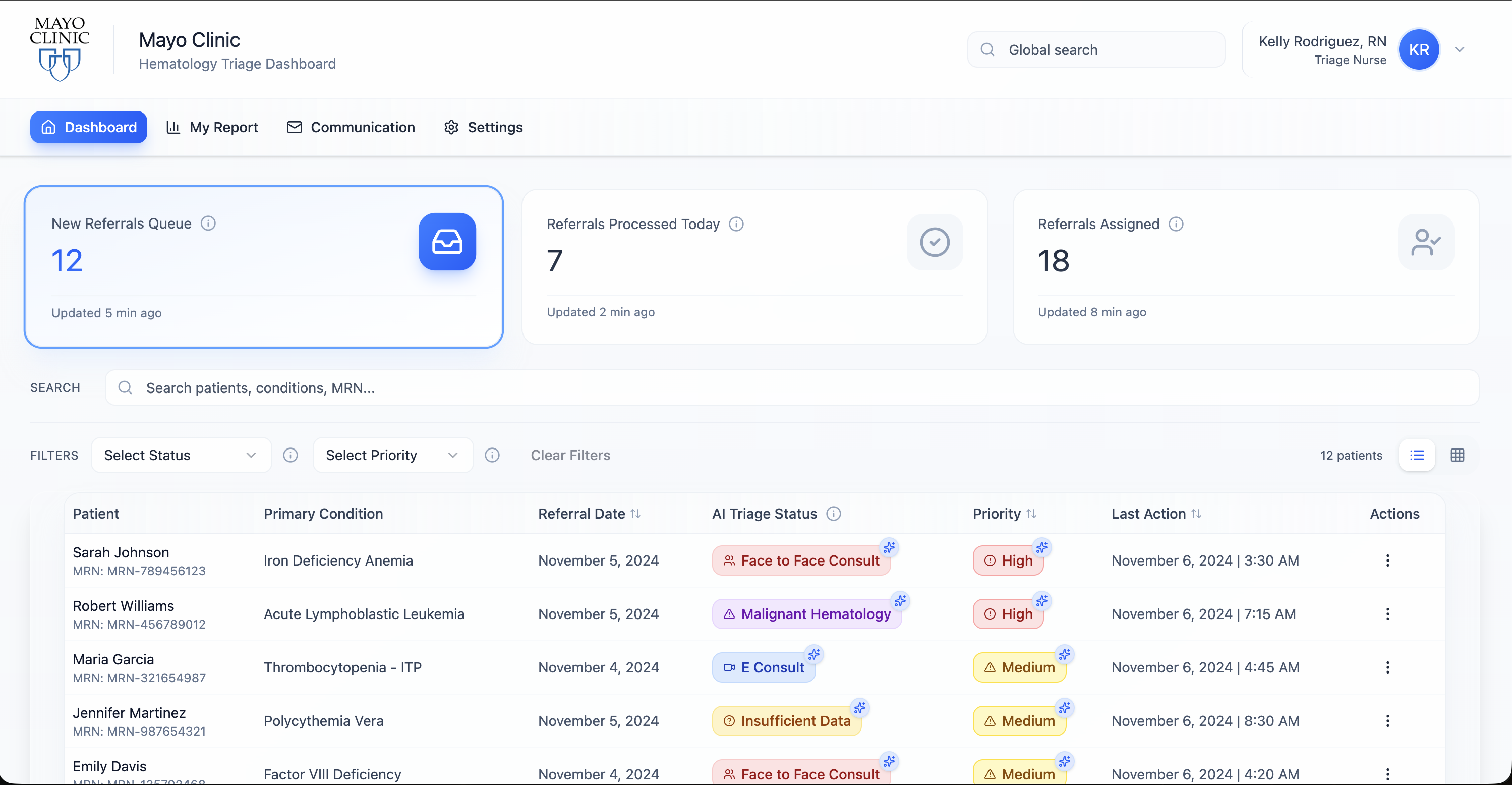Switch to list view layout
1512x785 pixels.
[x=1416, y=455]
